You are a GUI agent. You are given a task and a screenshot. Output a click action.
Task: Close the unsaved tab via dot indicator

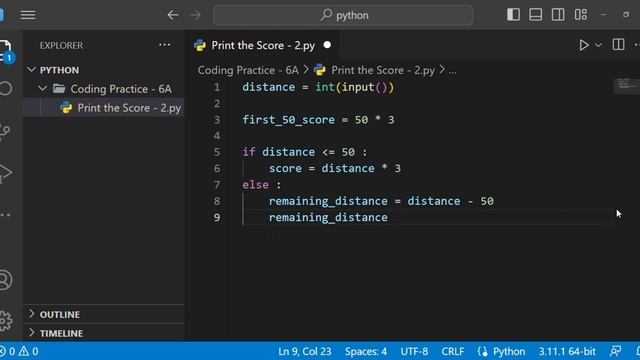pos(327,45)
